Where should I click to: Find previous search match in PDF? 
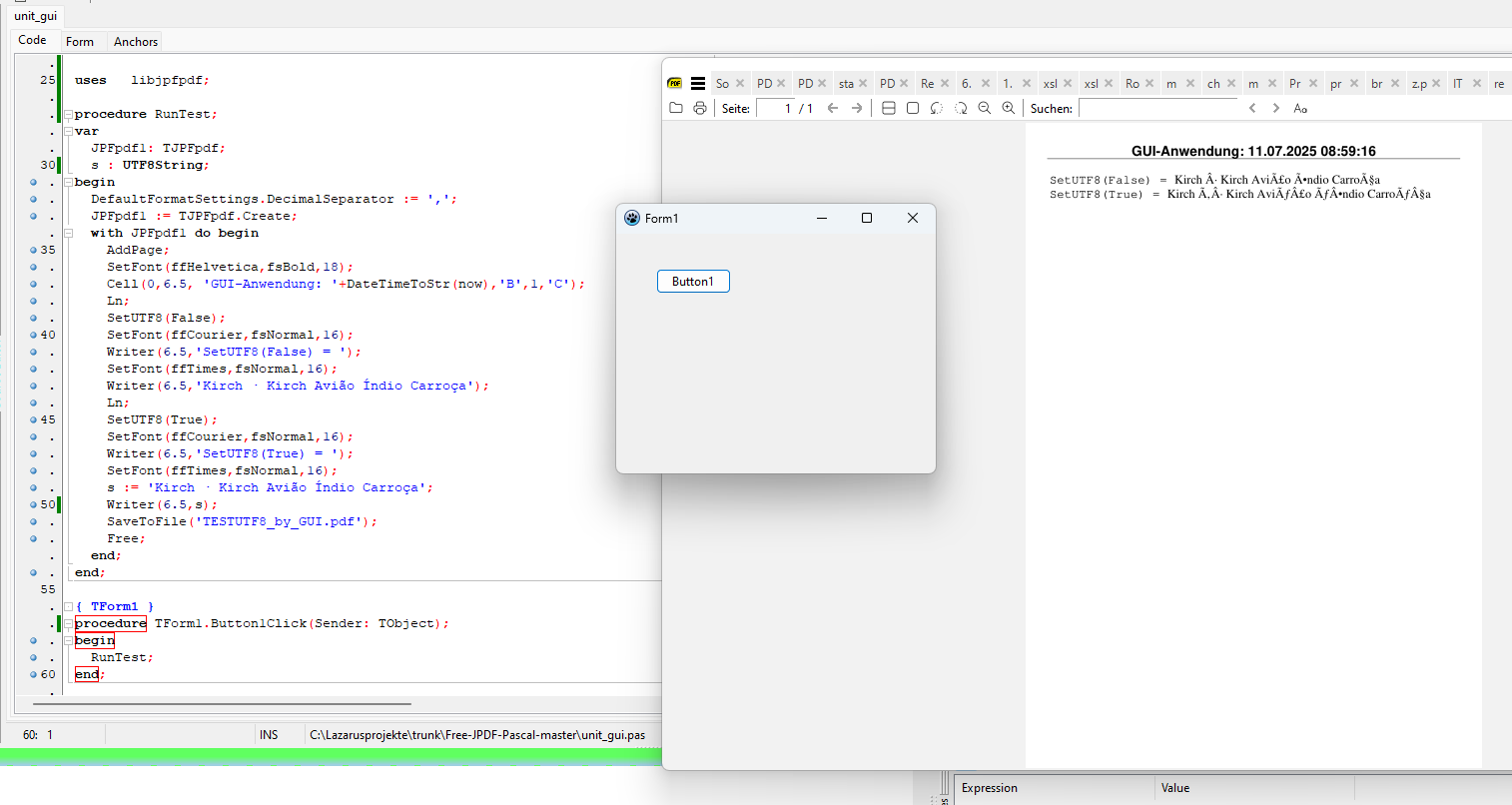pyautogui.click(x=1252, y=108)
